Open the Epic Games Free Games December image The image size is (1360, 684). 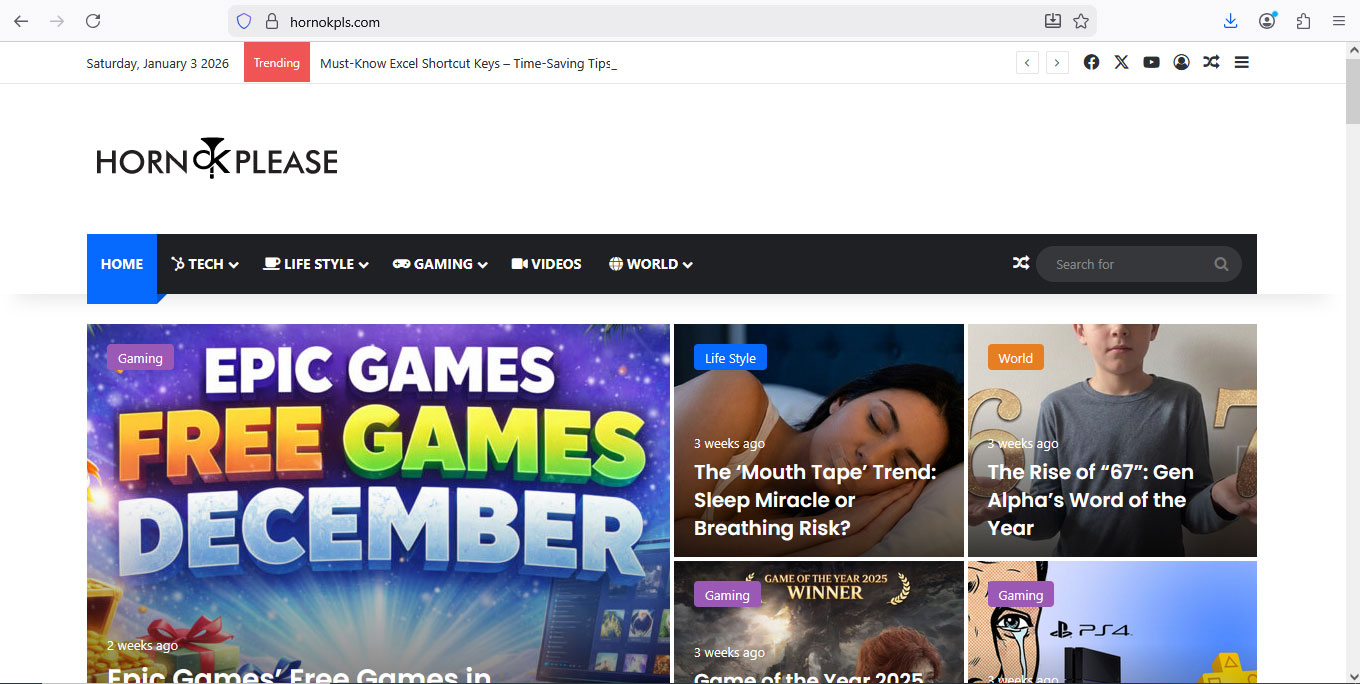click(378, 503)
